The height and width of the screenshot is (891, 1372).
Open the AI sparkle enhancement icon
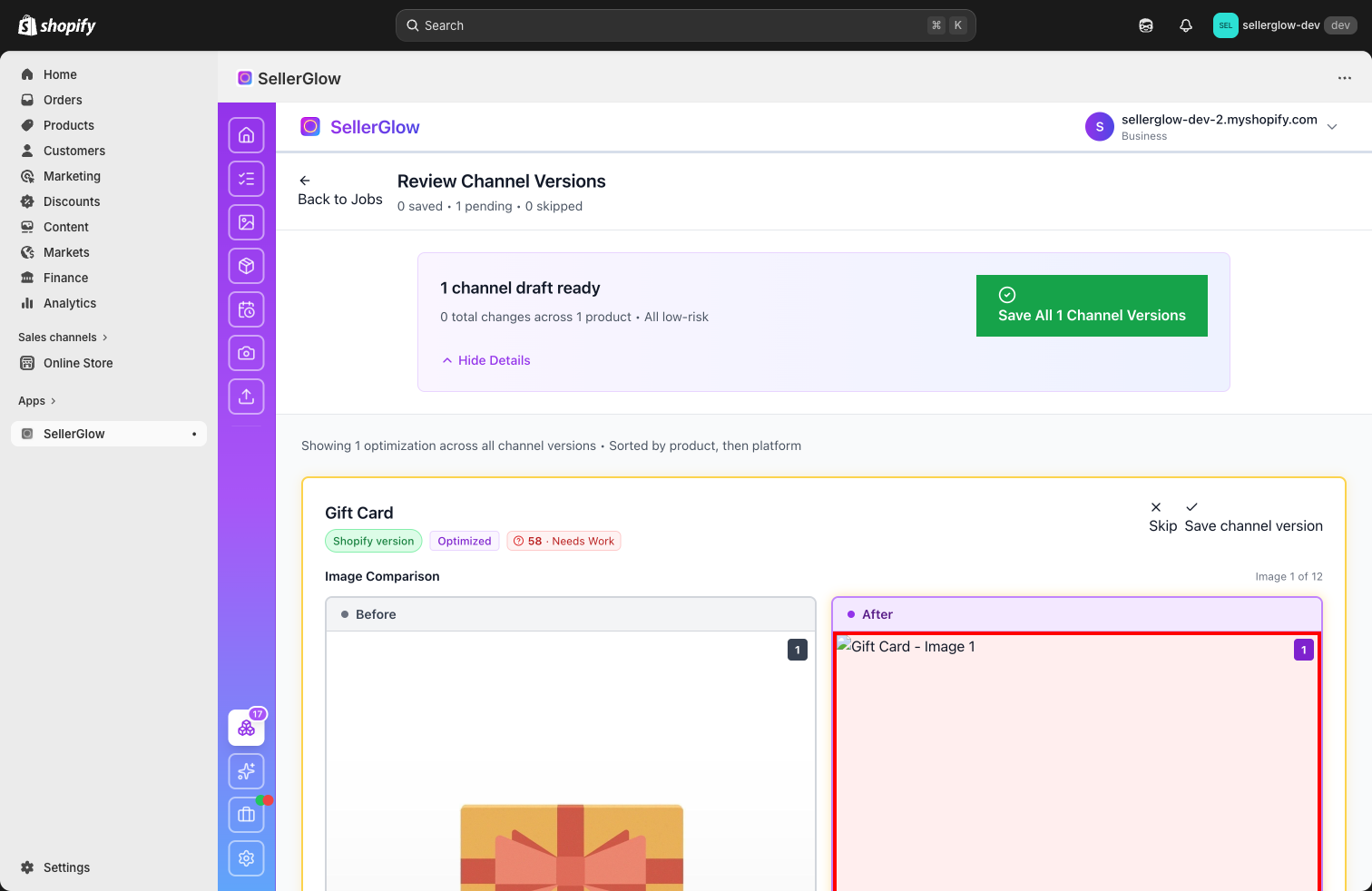(246, 771)
